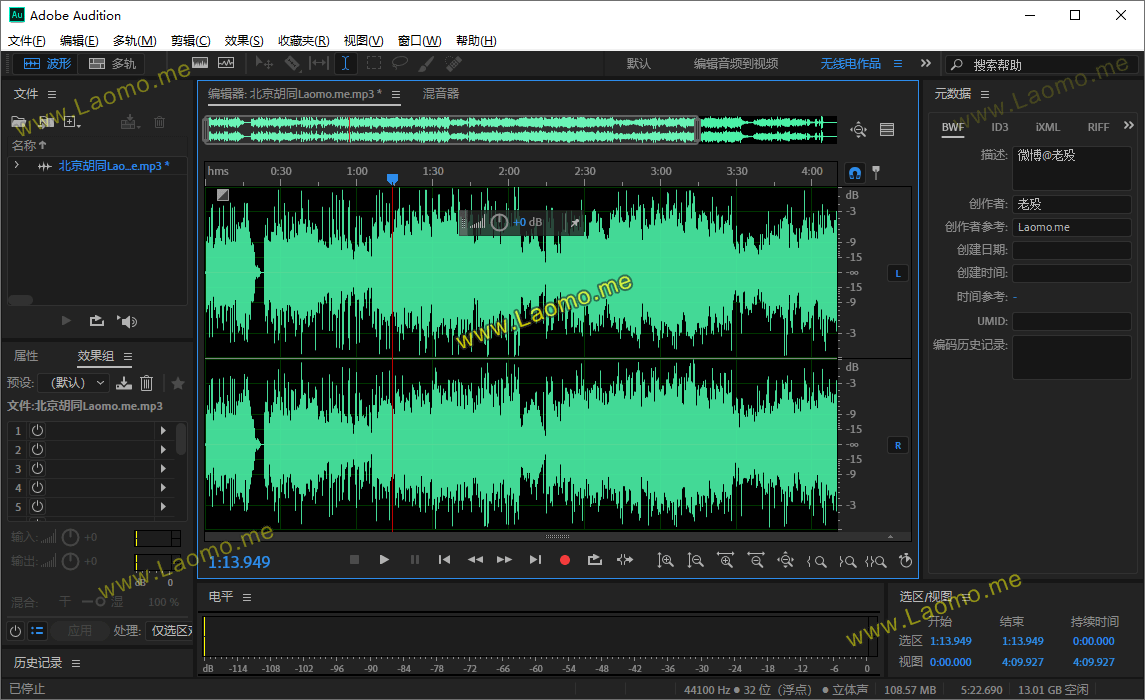The width and height of the screenshot is (1145, 700).
Task: Open the 文件(F) menu
Action: tap(26, 41)
